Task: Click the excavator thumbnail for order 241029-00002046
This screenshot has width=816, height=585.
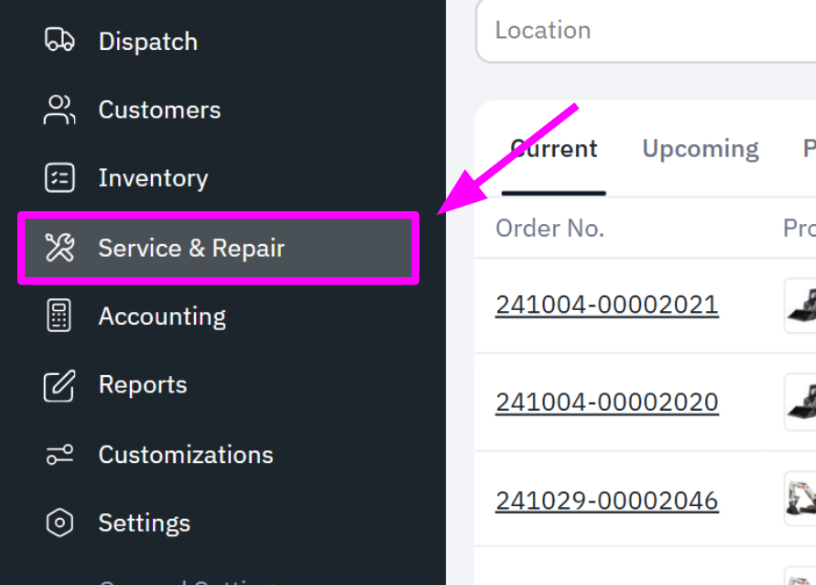Action: point(803,499)
